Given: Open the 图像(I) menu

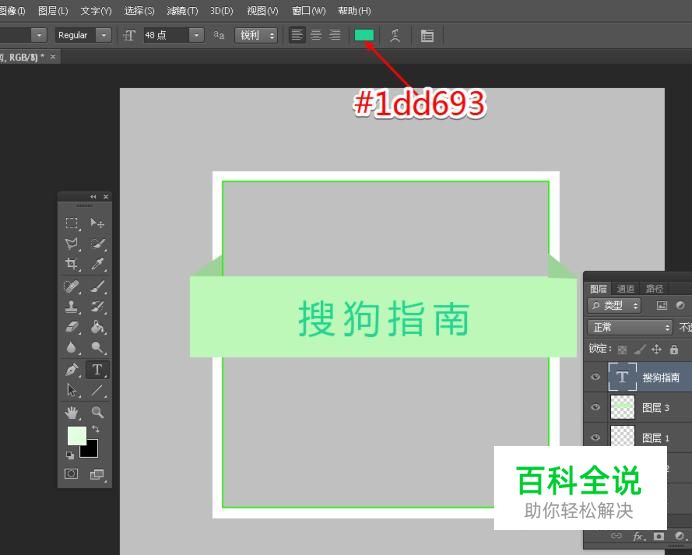Looking at the screenshot, I should coord(12,11).
